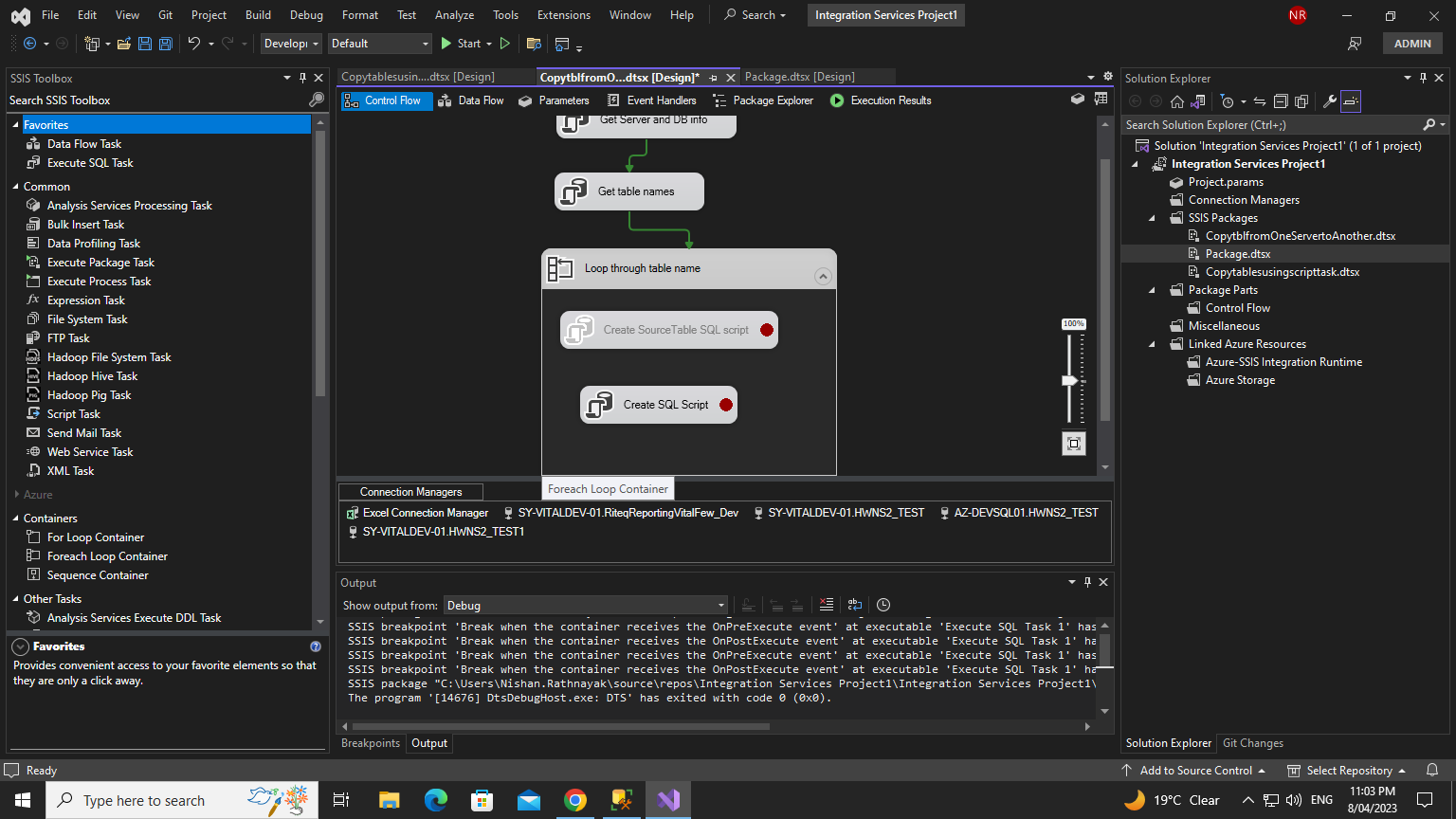1456x819 pixels.
Task: Collapse Linked Azure Resources node
Action: (x=1153, y=344)
